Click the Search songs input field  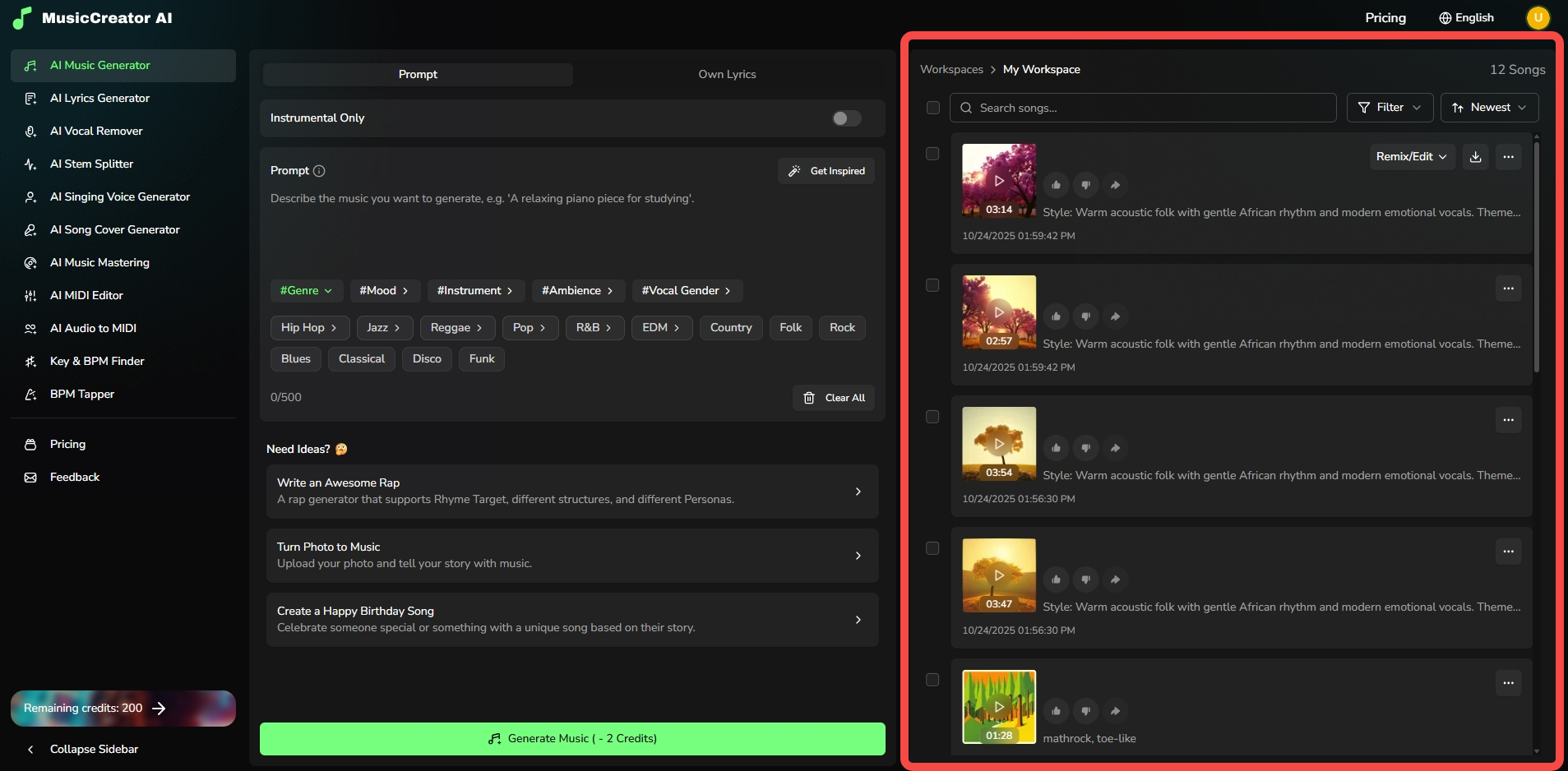tap(1143, 107)
